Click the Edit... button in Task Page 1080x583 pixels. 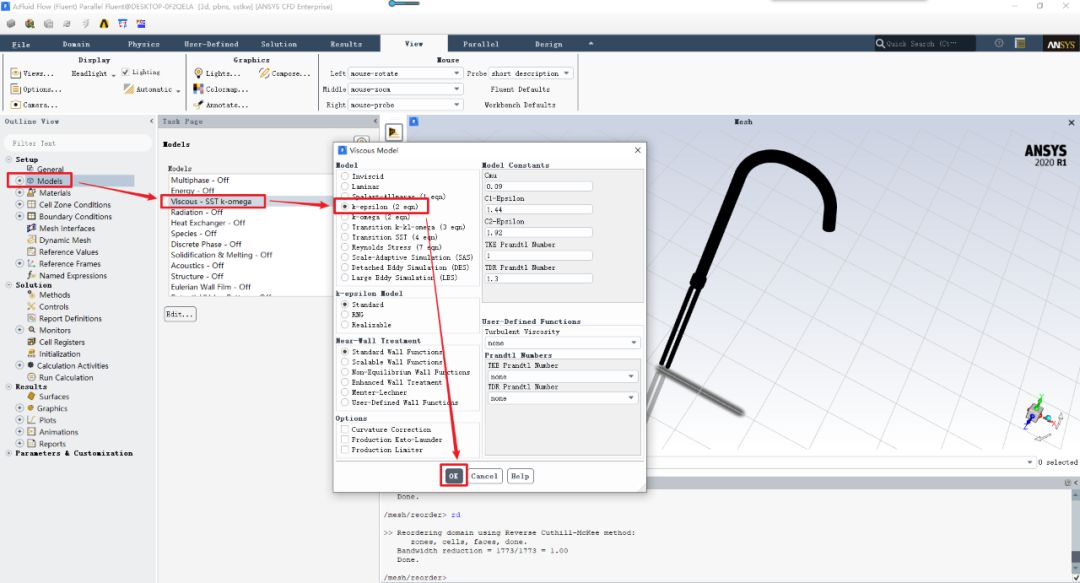[179, 314]
